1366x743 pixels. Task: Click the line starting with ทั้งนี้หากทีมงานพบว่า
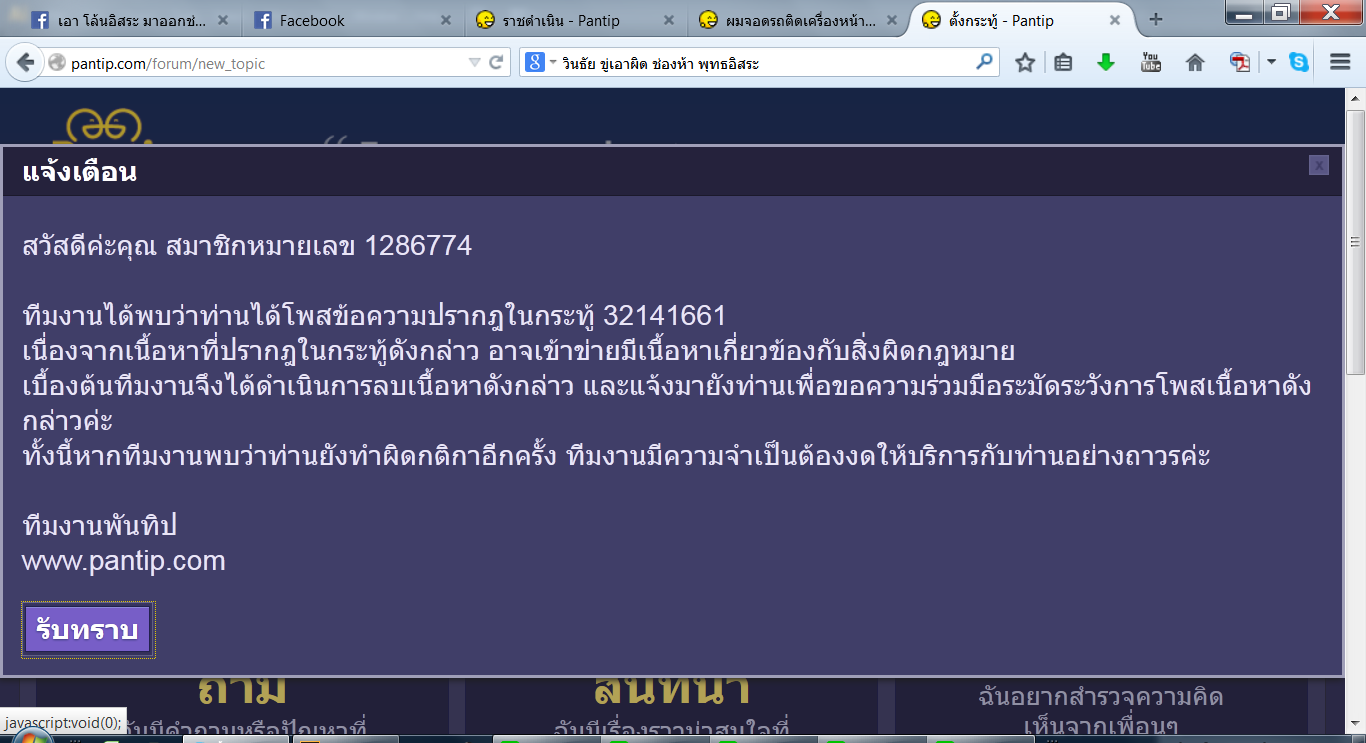tap(616, 456)
